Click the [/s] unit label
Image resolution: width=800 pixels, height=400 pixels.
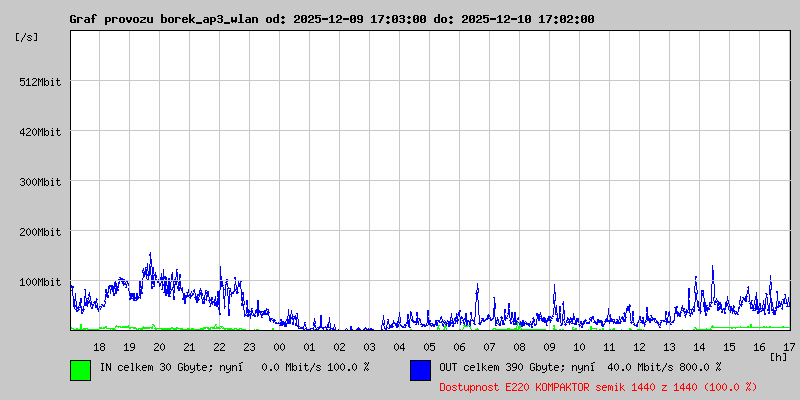28,37
